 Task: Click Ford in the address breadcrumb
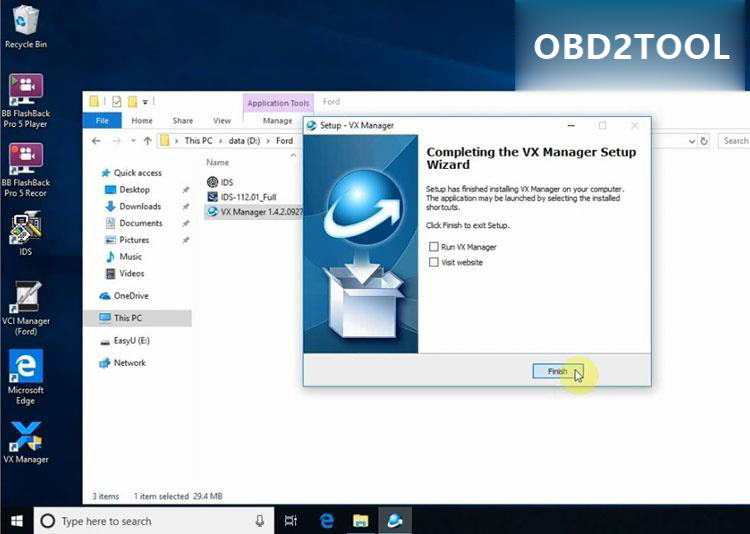click(x=284, y=141)
